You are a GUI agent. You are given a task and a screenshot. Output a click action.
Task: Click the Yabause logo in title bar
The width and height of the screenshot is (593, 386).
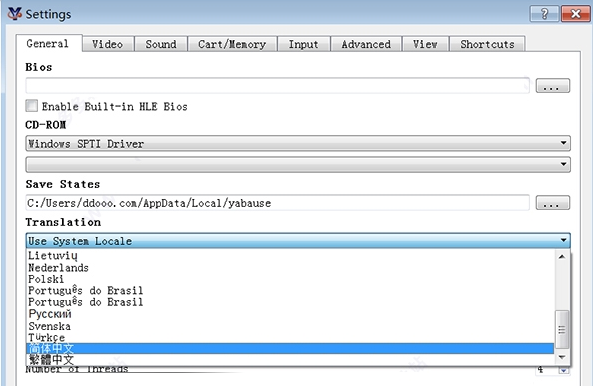[x=15, y=14]
